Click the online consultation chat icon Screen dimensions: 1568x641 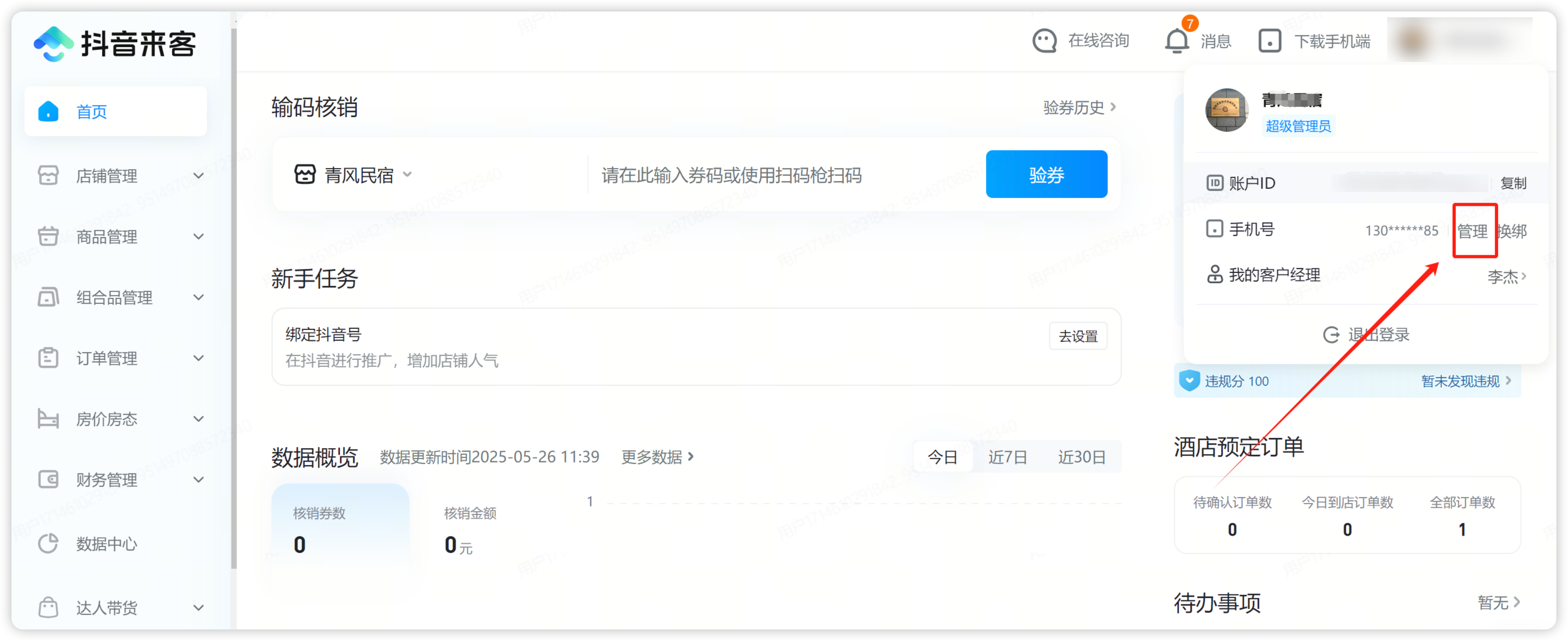1044,41
